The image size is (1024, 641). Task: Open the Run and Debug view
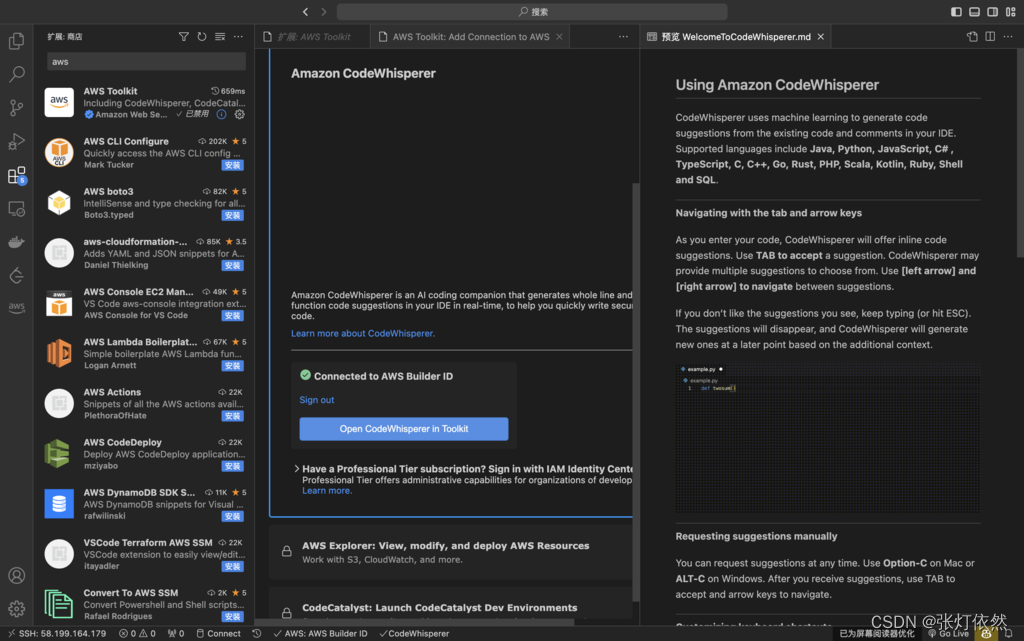tap(16, 141)
